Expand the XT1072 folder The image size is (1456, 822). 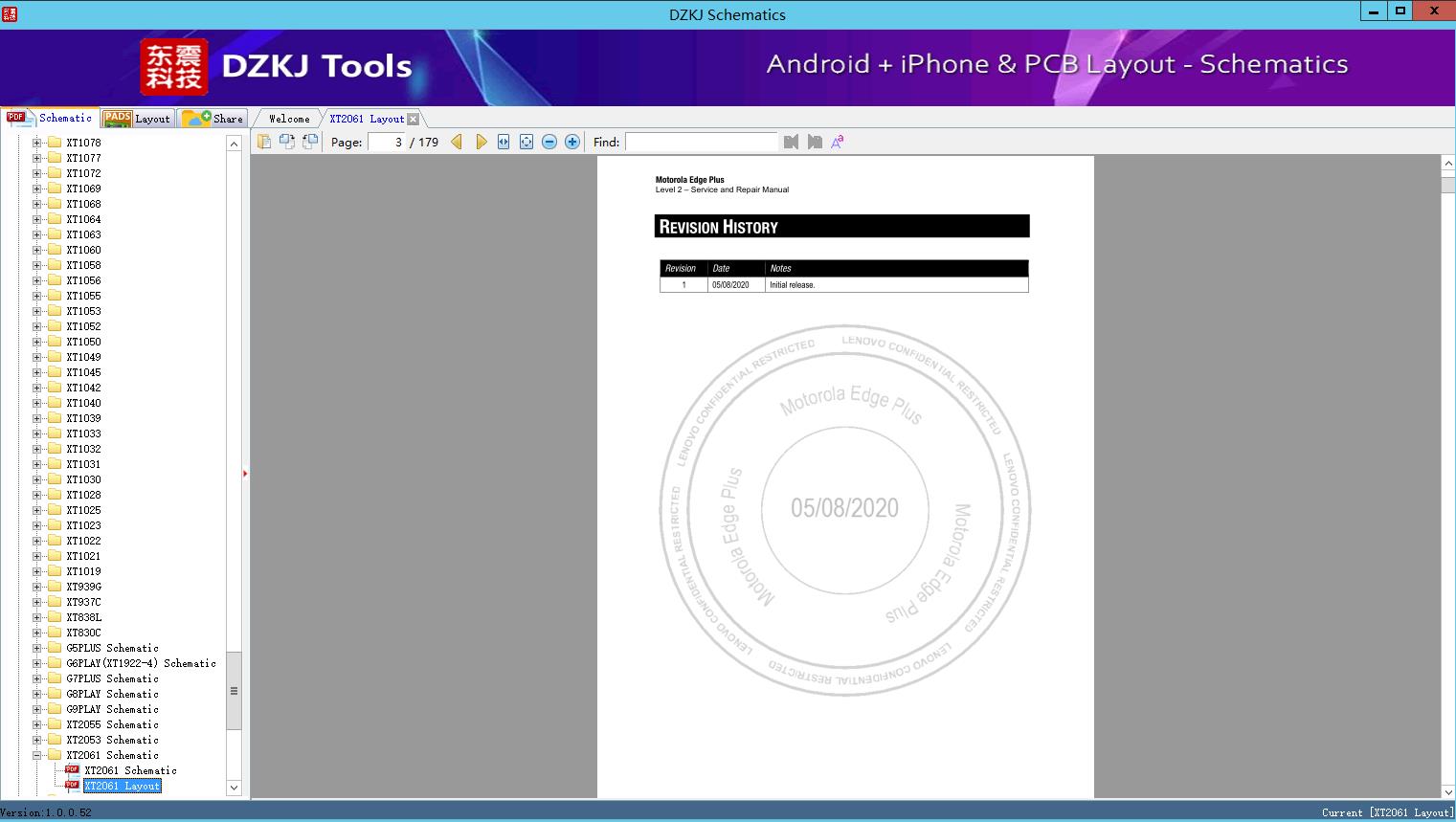point(36,173)
